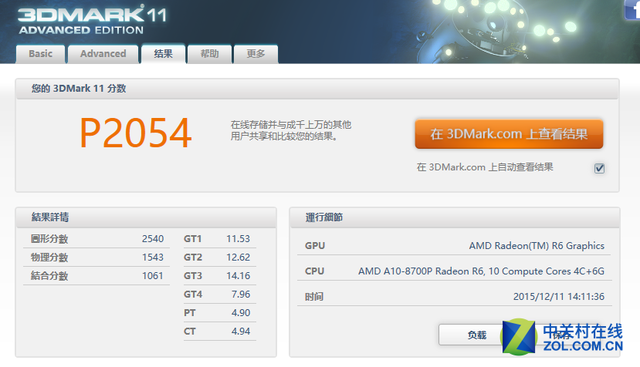Click the GT4 value 7.96
The width and height of the screenshot is (640, 367).
(x=241, y=294)
